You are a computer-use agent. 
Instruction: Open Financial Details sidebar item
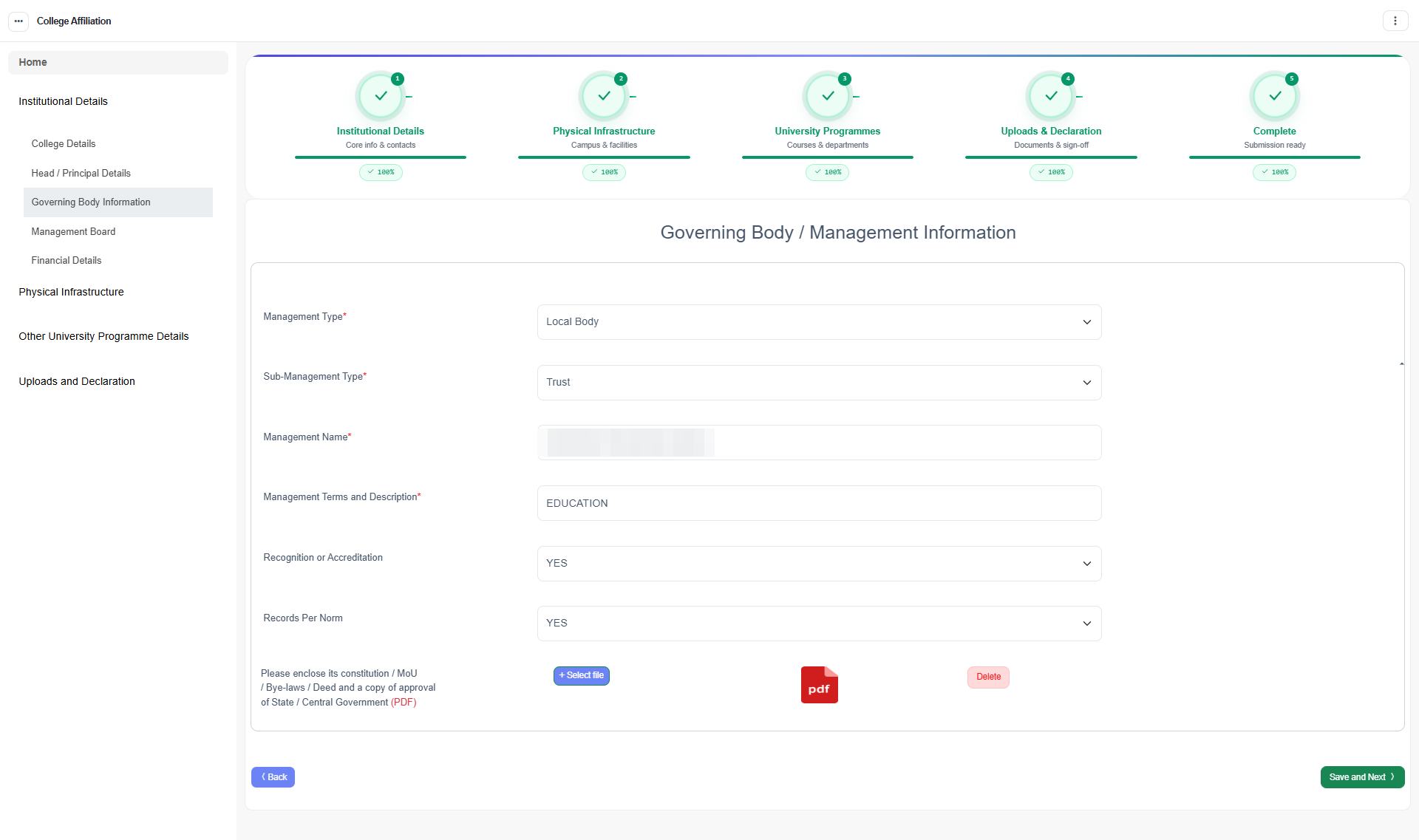click(x=67, y=260)
